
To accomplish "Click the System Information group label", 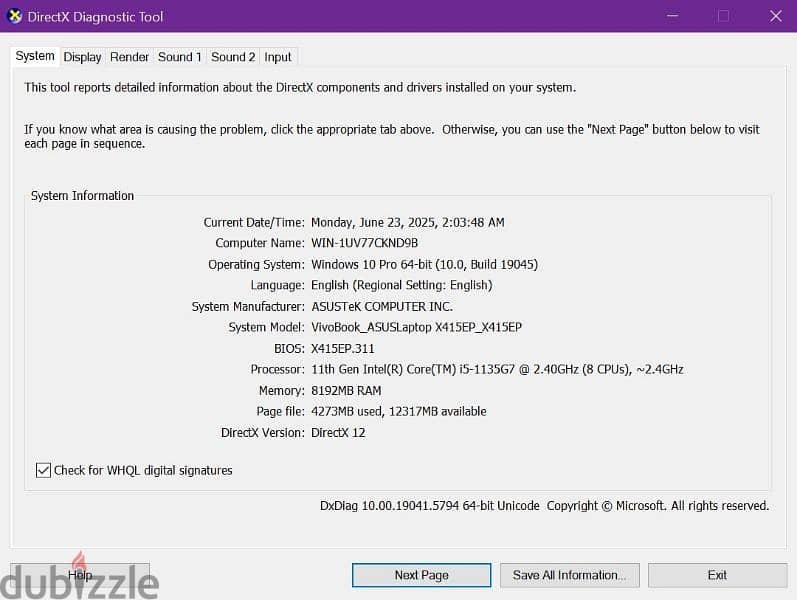I will tap(82, 196).
